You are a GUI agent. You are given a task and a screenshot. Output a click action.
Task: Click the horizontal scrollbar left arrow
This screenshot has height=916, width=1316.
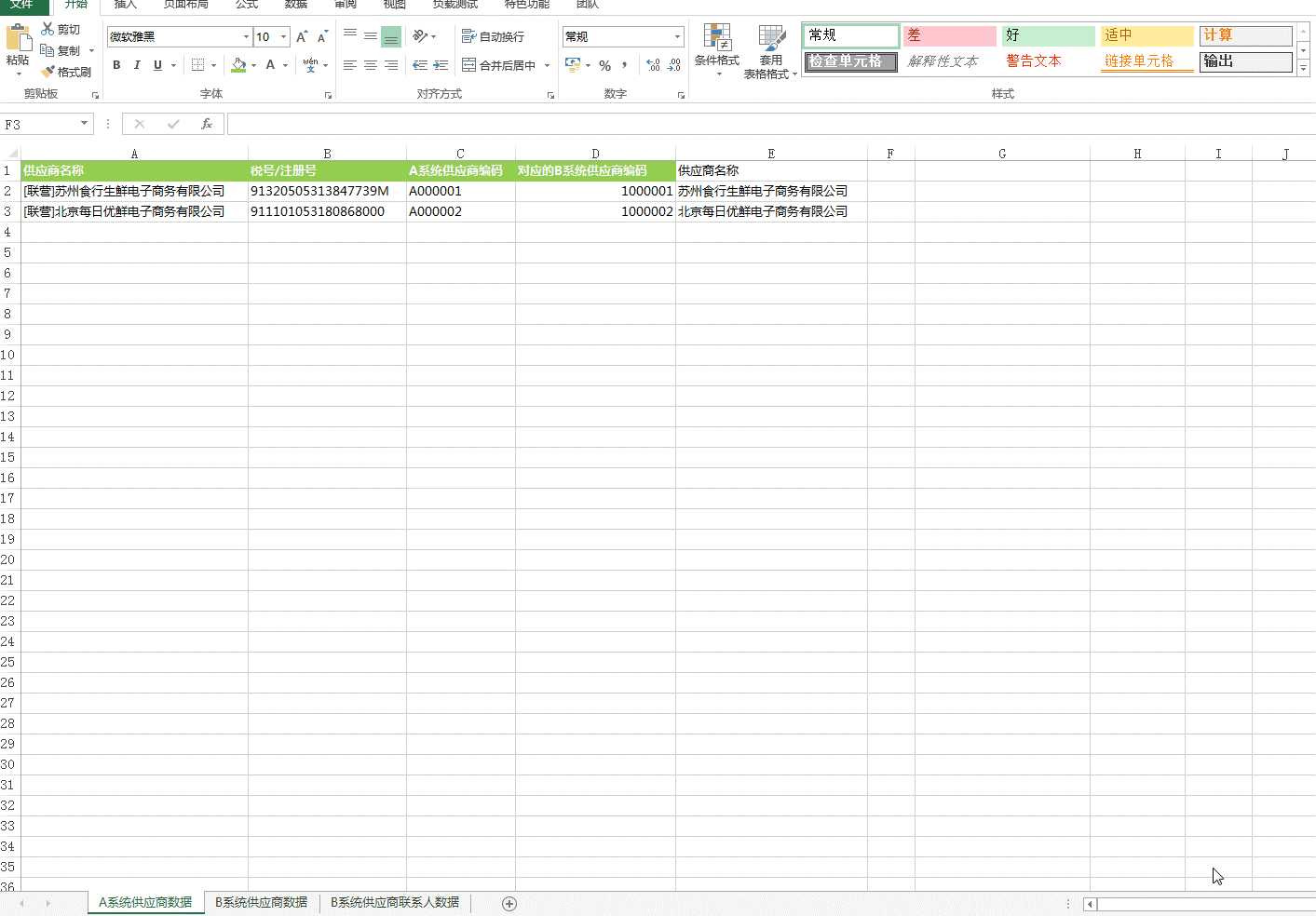[x=1090, y=903]
